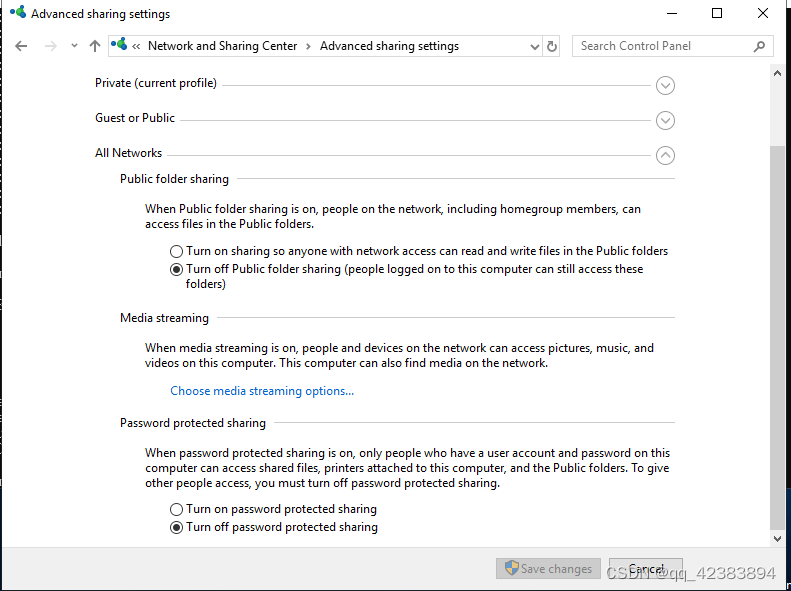Open recent locations dropdown arrow
This screenshot has height=591, width=791.
coord(74,46)
